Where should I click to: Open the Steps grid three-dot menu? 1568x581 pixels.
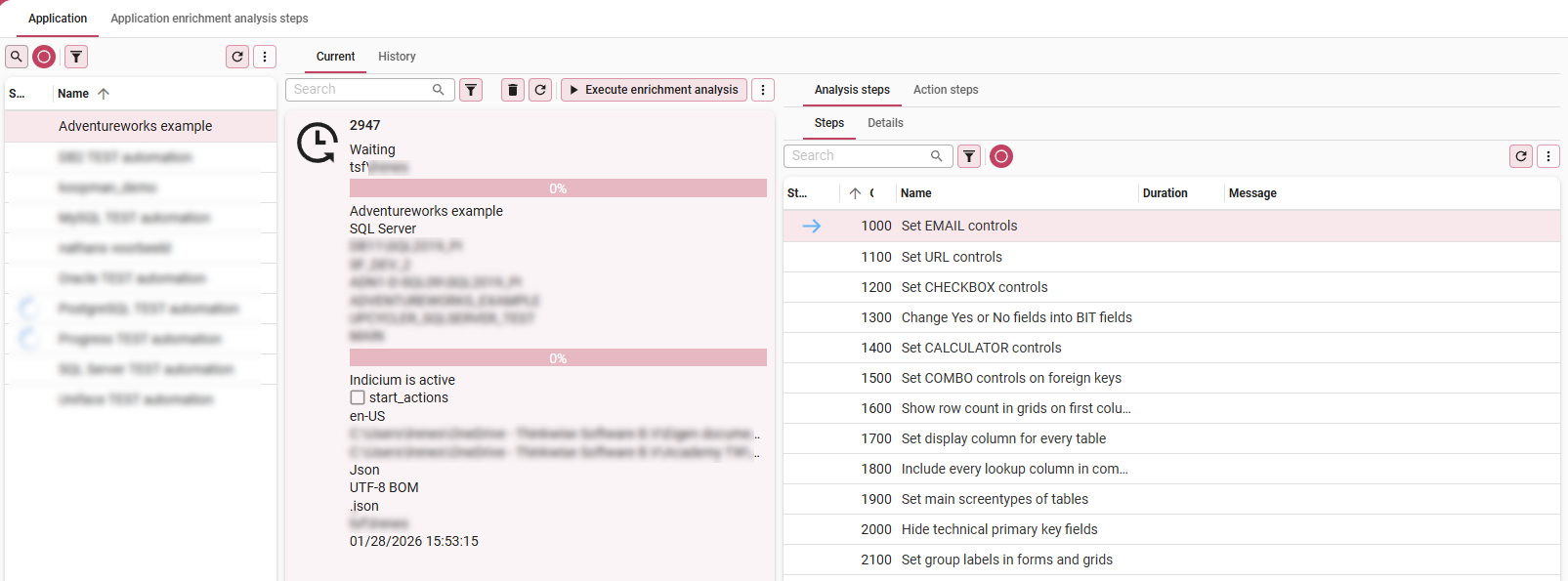(x=1548, y=156)
